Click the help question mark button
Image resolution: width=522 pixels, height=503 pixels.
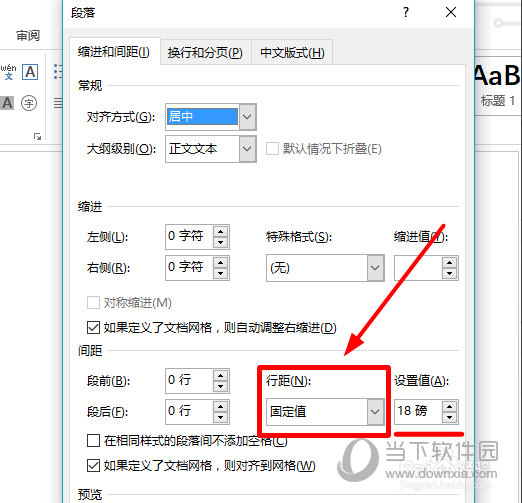point(406,13)
